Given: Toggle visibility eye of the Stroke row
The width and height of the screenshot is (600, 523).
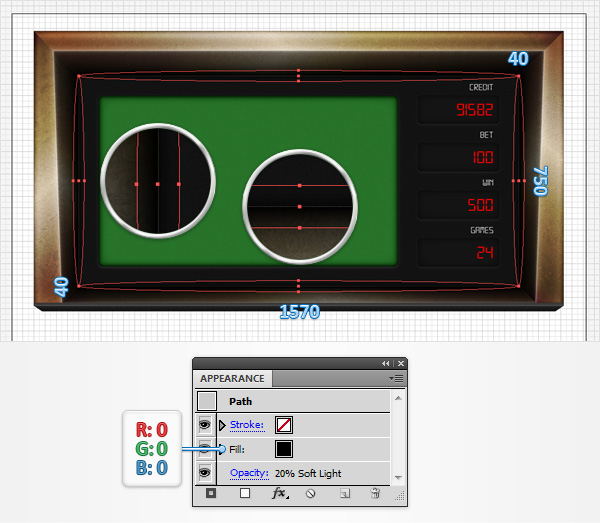Looking at the screenshot, I should [x=205, y=425].
